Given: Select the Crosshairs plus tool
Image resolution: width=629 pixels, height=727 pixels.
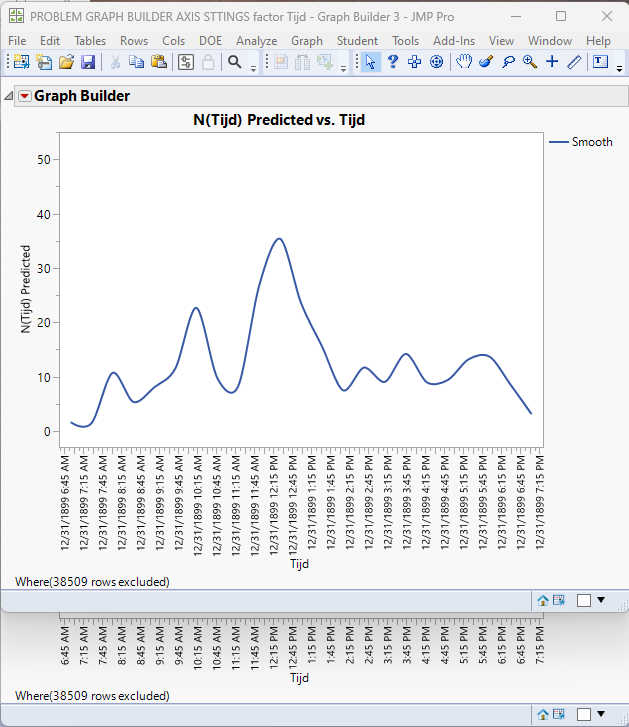Looking at the screenshot, I should tap(552, 62).
